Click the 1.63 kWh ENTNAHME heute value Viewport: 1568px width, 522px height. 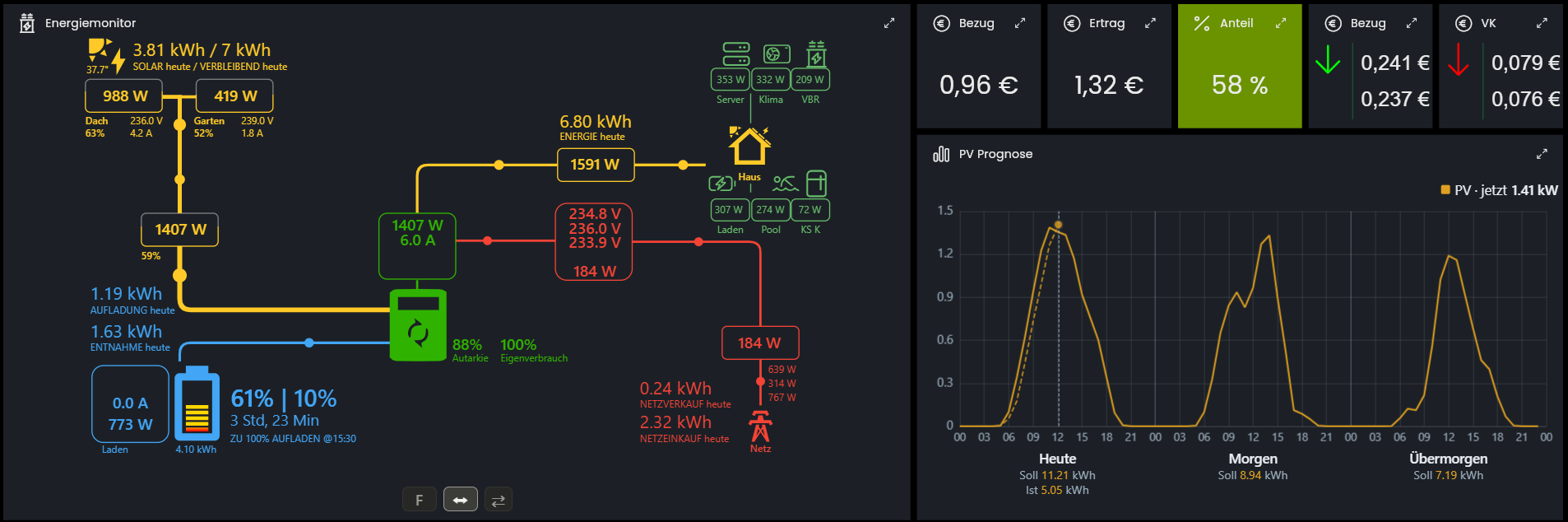tap(126, 332)
